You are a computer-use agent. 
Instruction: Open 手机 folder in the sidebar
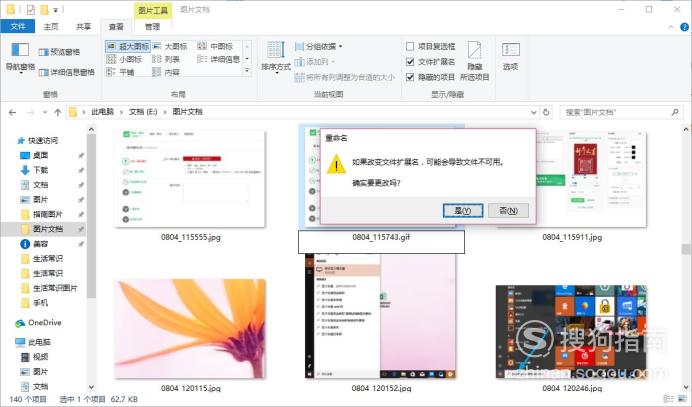34,302
